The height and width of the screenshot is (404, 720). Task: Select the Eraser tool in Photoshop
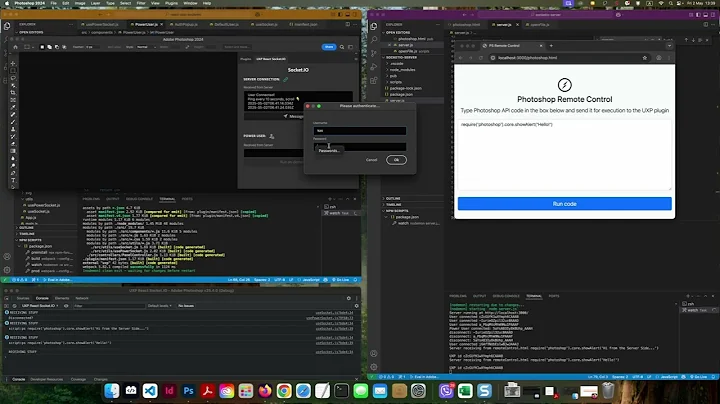pyautogui.click(x=13, y=144)
